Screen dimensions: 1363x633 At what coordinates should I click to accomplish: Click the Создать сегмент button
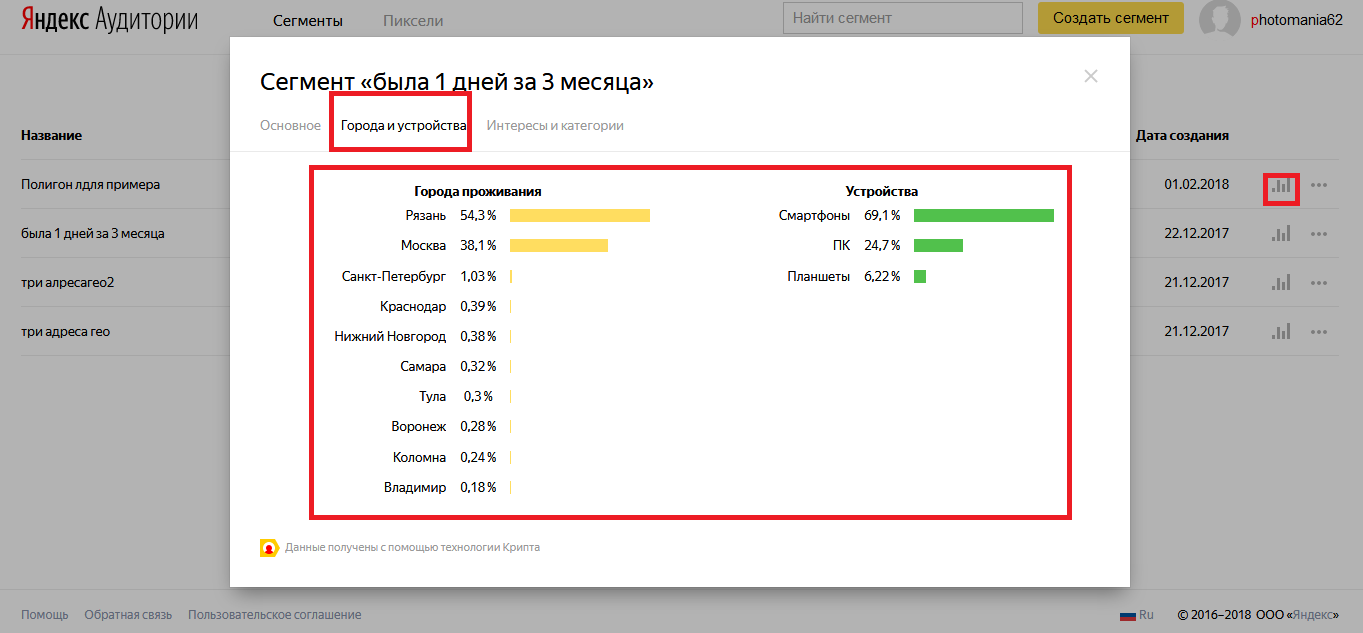[1111, 18]
